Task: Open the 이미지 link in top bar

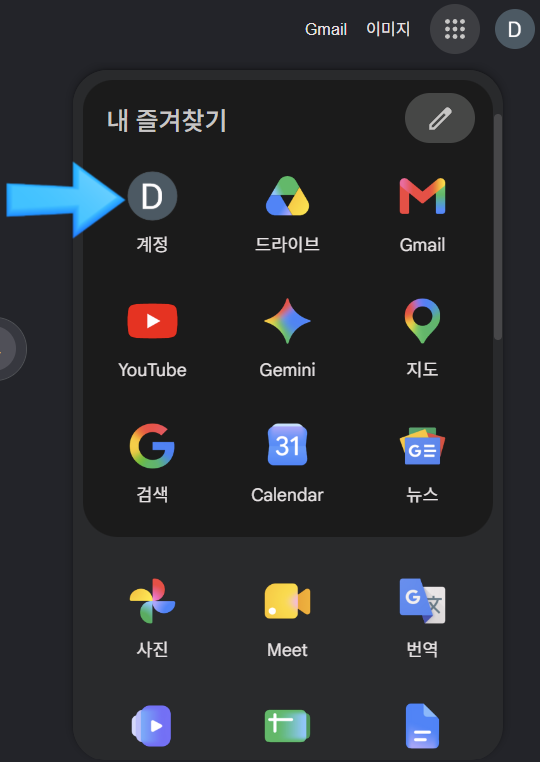Action: tap(388, 29)
